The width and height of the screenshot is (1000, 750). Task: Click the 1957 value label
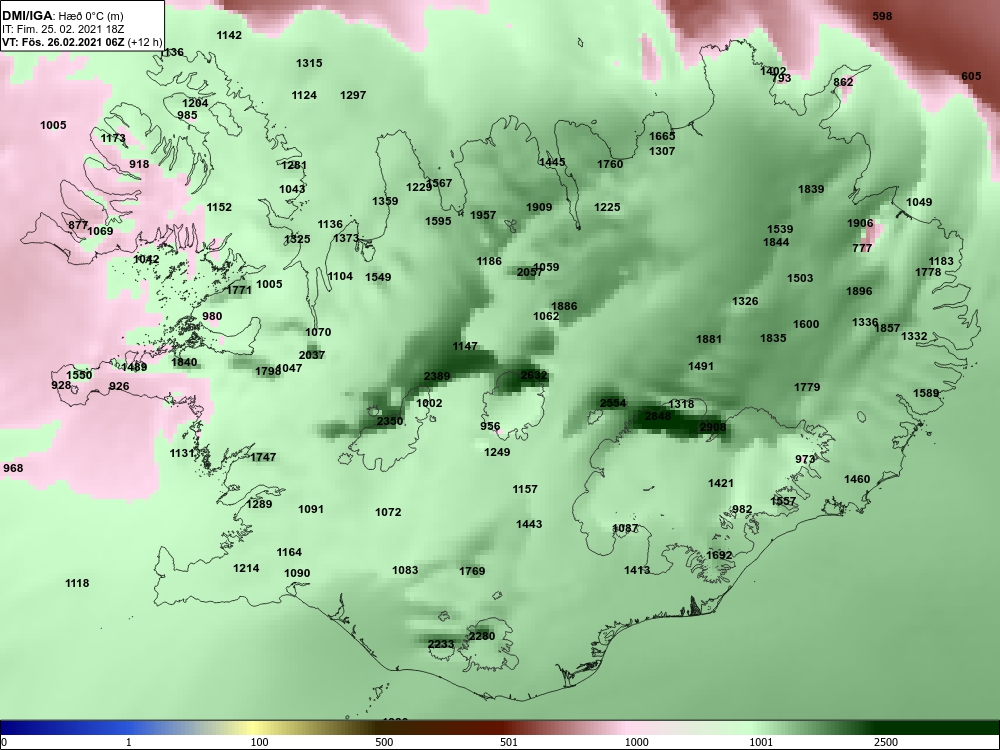click(483, 216)
